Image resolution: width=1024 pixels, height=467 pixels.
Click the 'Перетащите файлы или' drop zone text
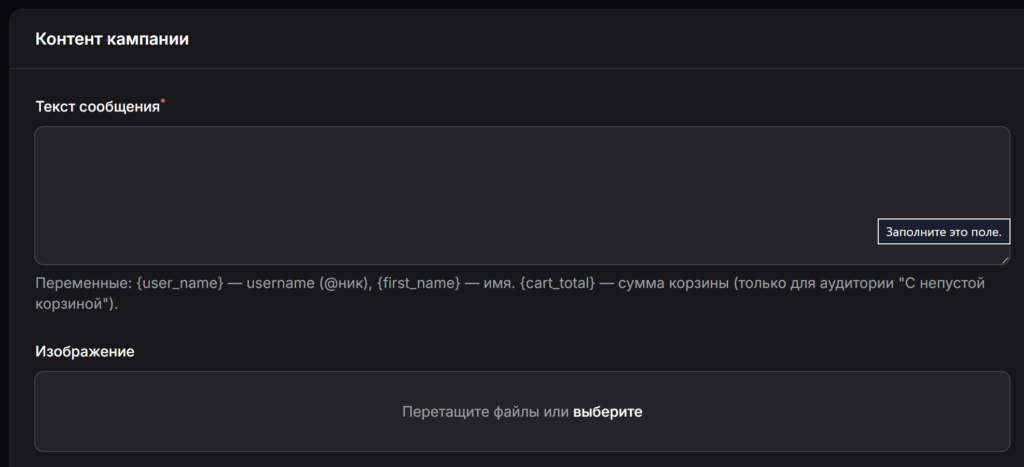tap(485, 412)
